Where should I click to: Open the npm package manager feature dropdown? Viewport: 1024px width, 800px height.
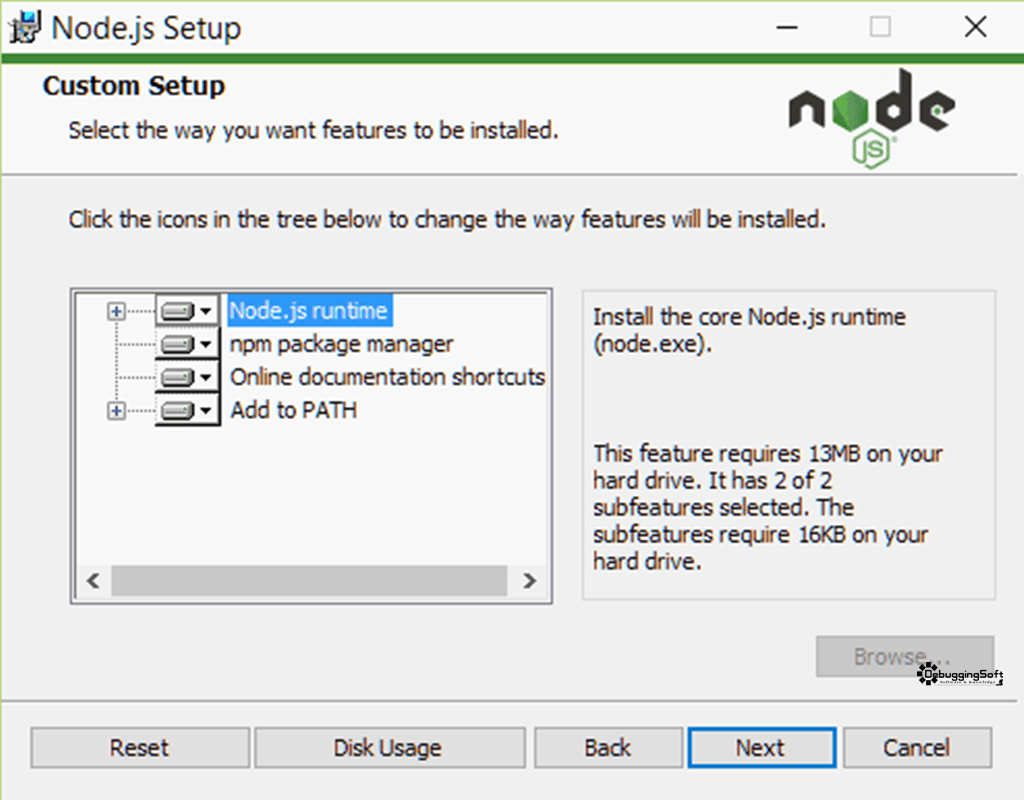point(187,344)
